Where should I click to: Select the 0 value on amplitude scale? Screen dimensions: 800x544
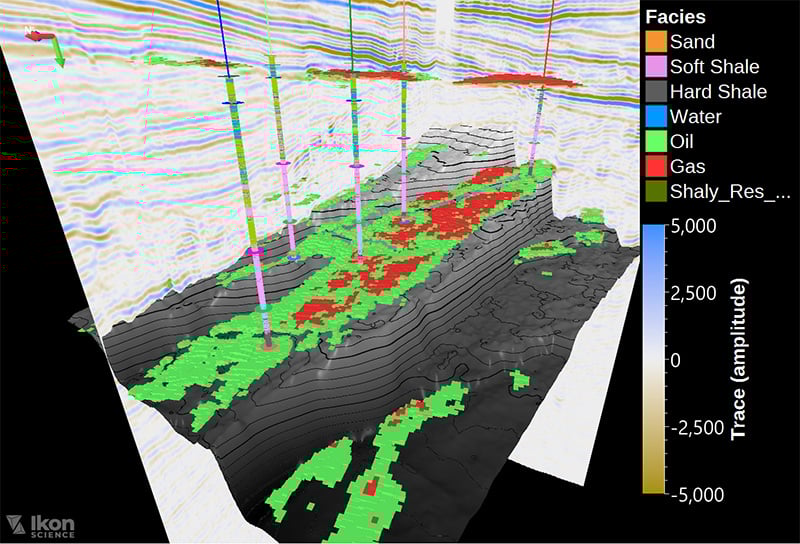(x=676, y=359)
